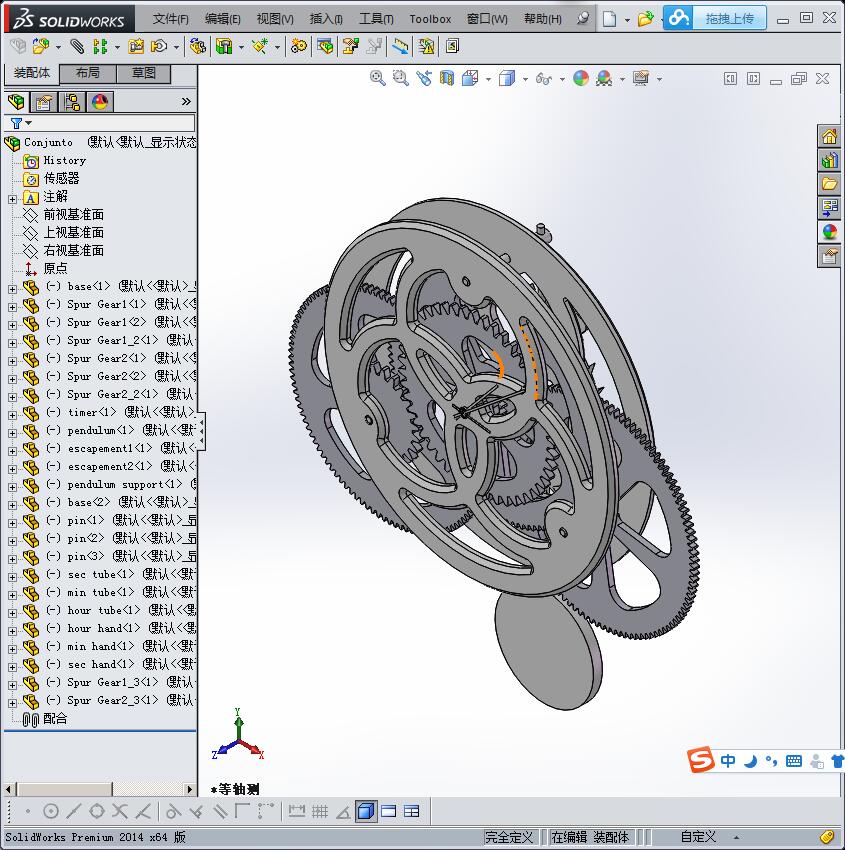Open the PropertyManager tab icon

tap(44, 102)
